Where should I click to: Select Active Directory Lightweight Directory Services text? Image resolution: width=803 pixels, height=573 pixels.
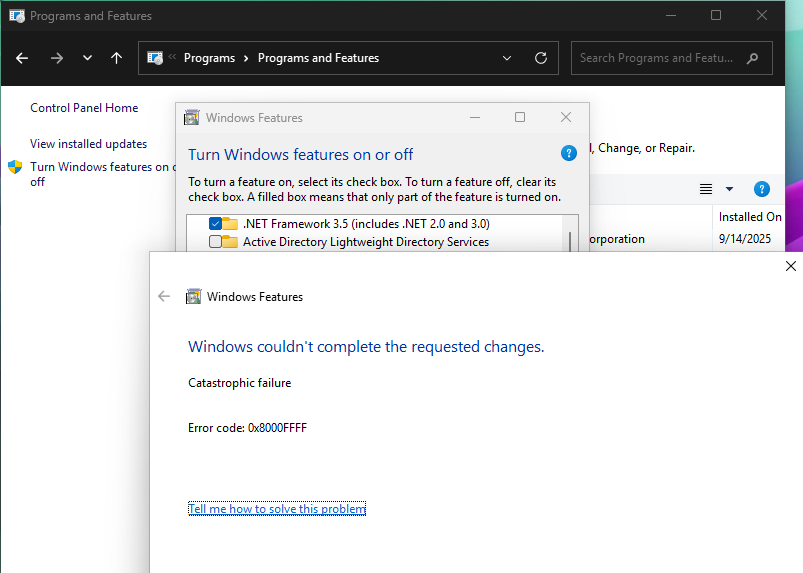coord(366,242)
